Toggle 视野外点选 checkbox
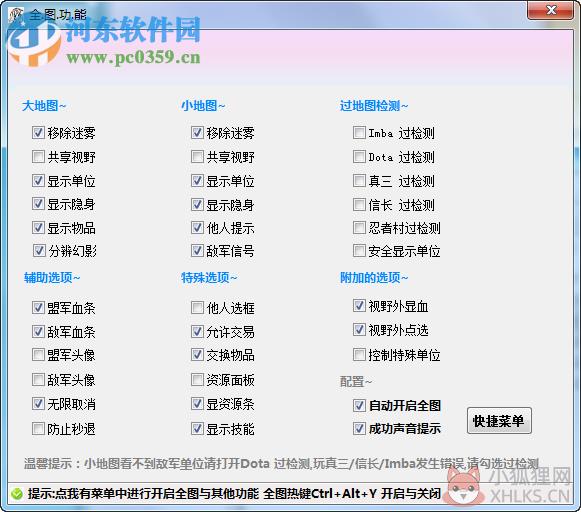The height and width of the screenshot is (512, 581). click(359, 330)
